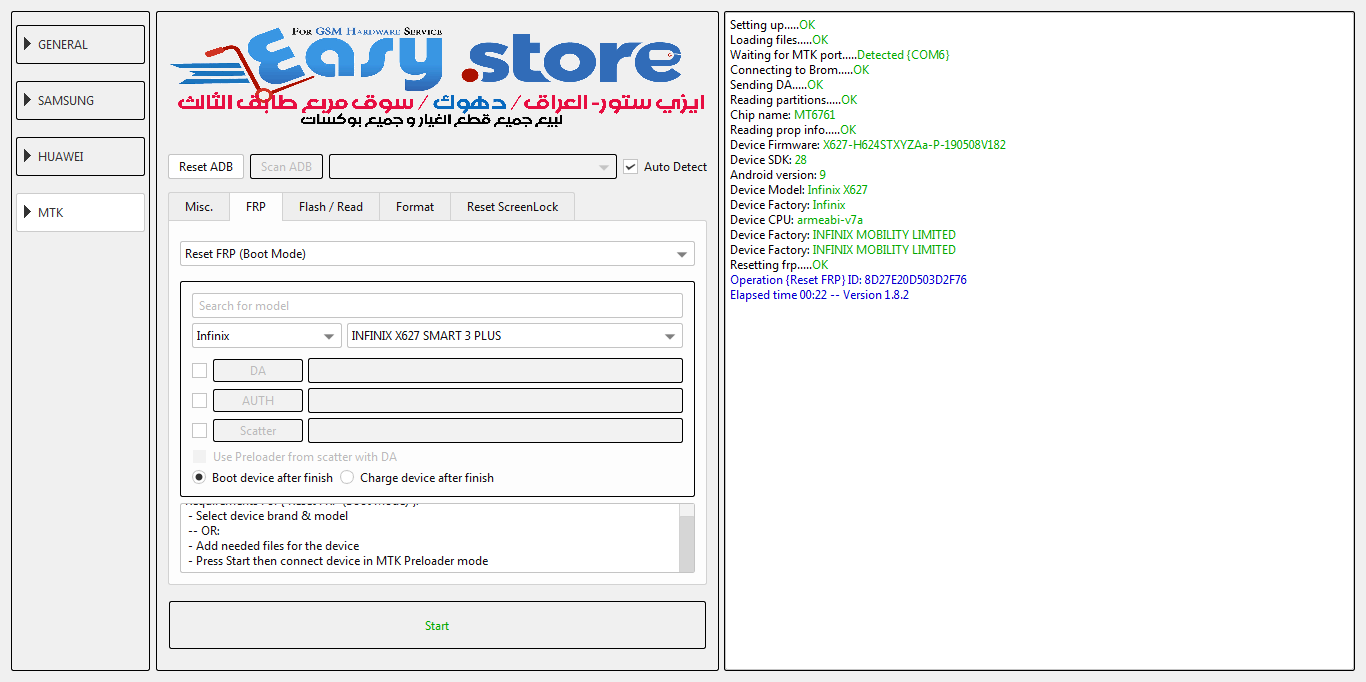Screen dimensions: 1366x682
Task: Switch to the Misc. tab
Action: (199, 206)
